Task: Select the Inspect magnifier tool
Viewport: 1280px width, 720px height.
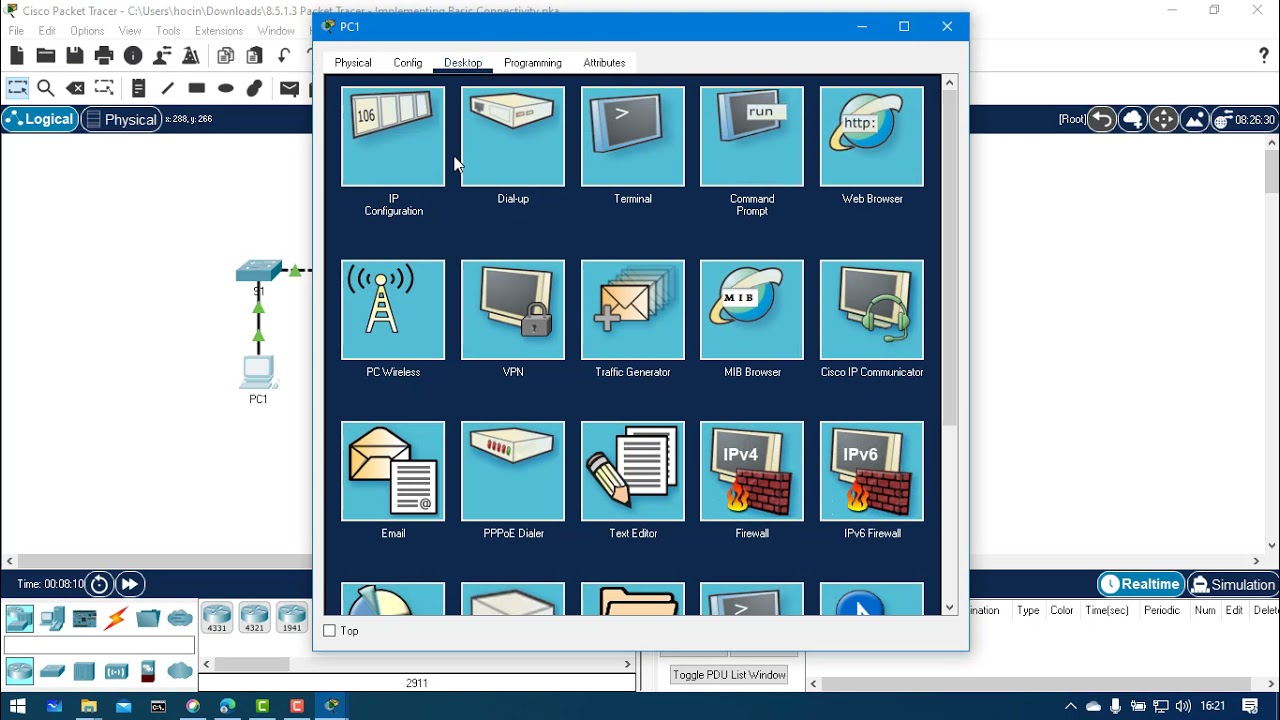Action: (46, 88)
